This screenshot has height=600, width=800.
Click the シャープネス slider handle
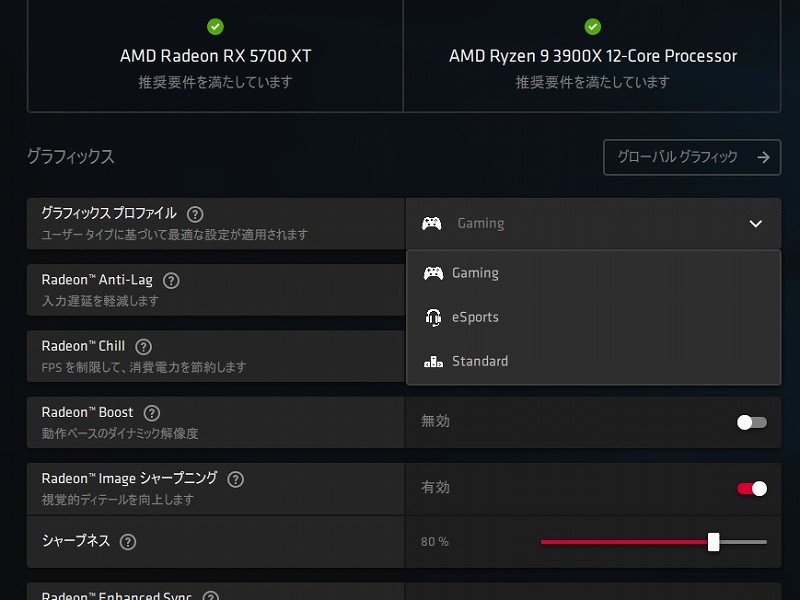point(713,542)
